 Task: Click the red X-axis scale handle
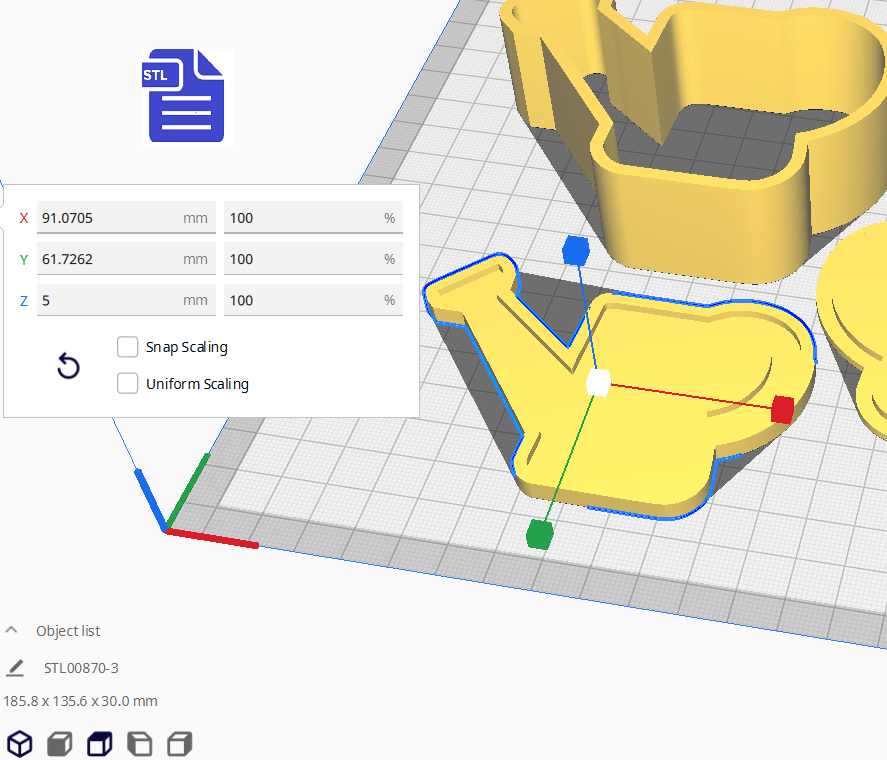(782, 408)
